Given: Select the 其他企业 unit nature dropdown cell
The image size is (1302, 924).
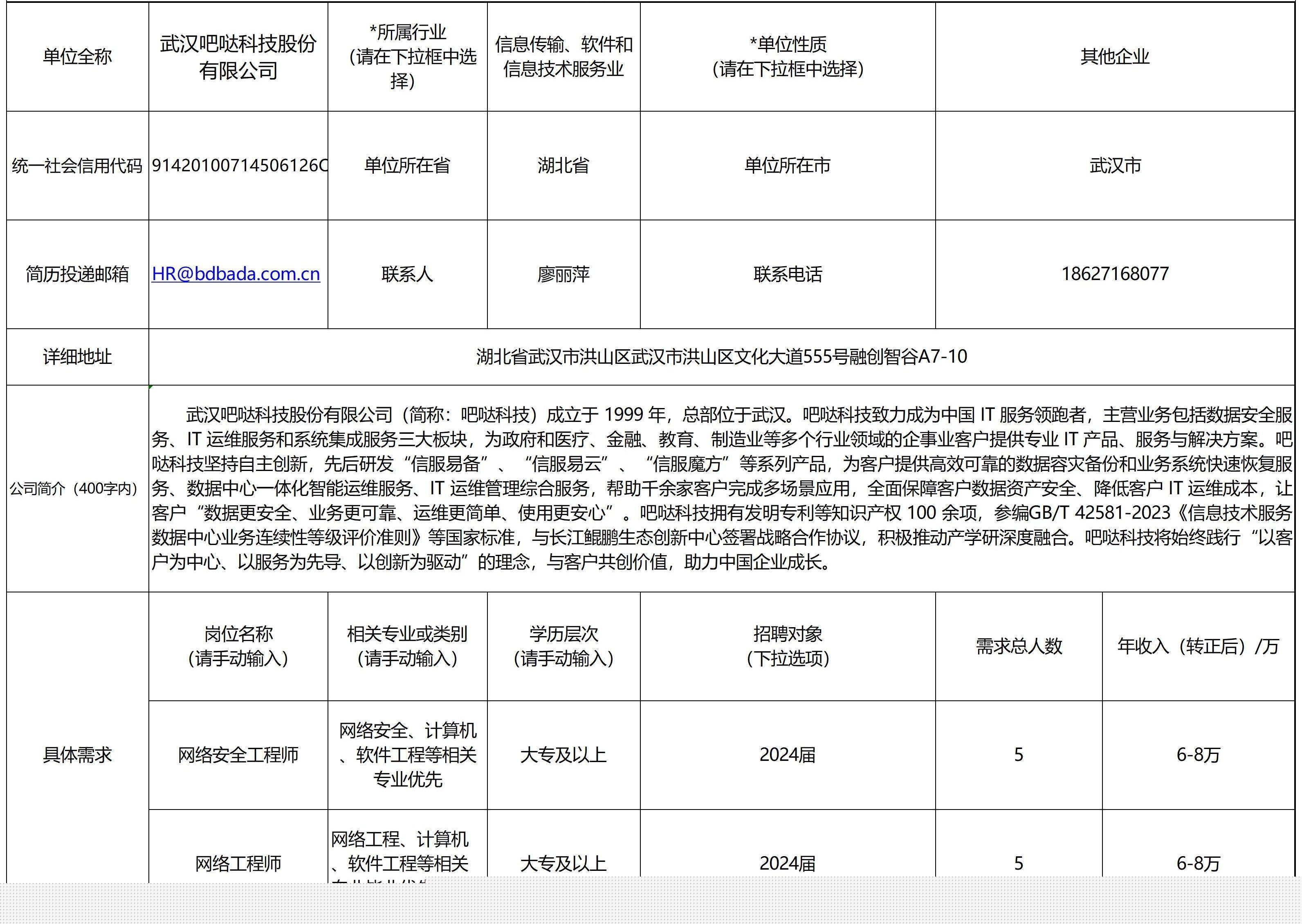Looking at the screenshot, I should (x=1114, y=57).
